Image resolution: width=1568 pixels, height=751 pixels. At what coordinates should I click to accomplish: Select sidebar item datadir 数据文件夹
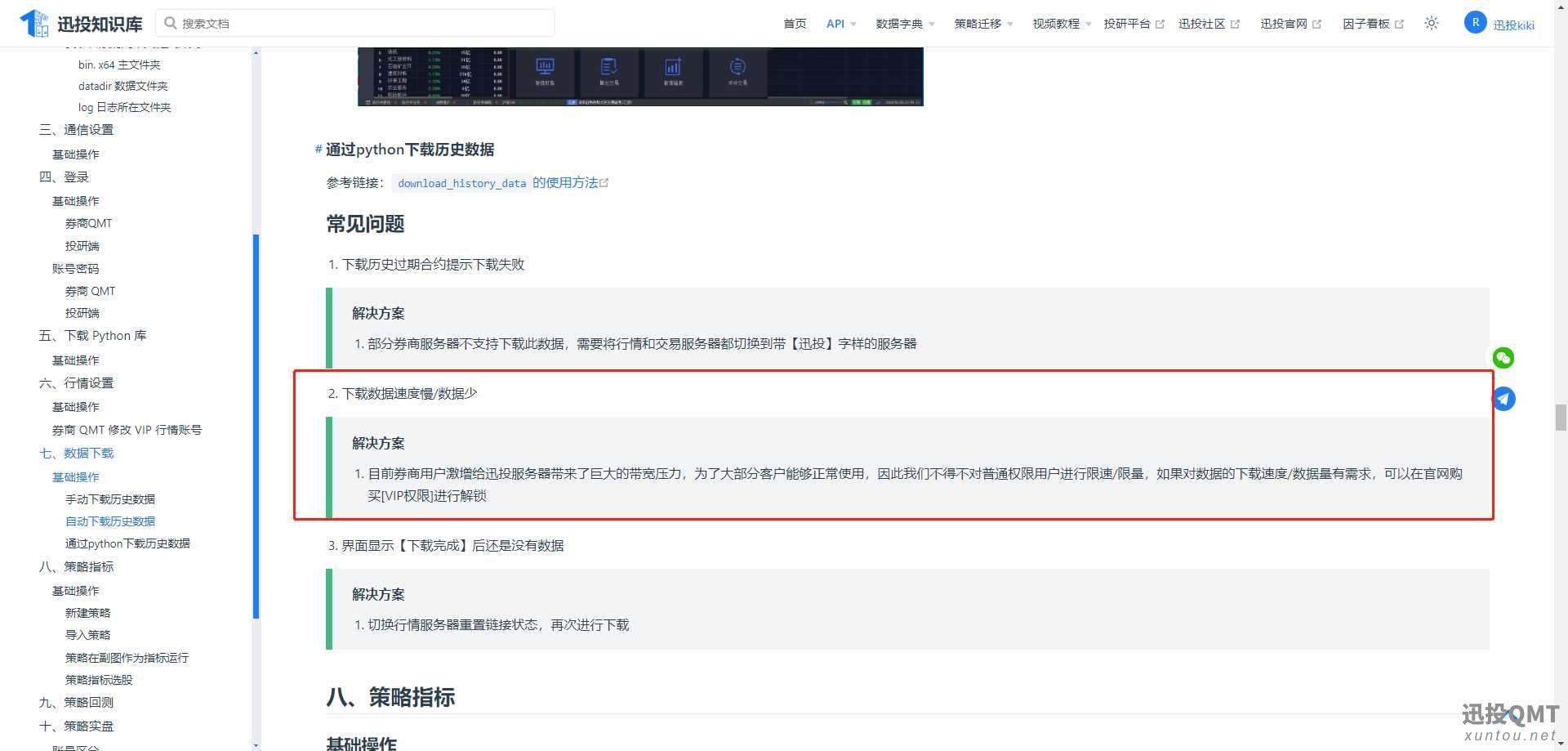click(122, 86)
